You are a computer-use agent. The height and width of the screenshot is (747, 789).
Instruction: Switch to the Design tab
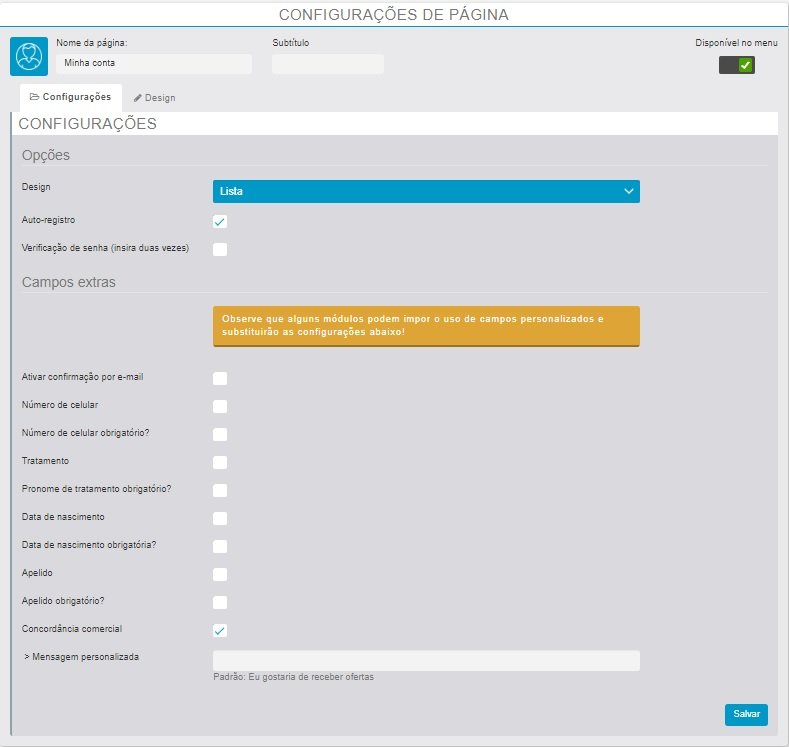pyautogui.click(x=155, y=98)
